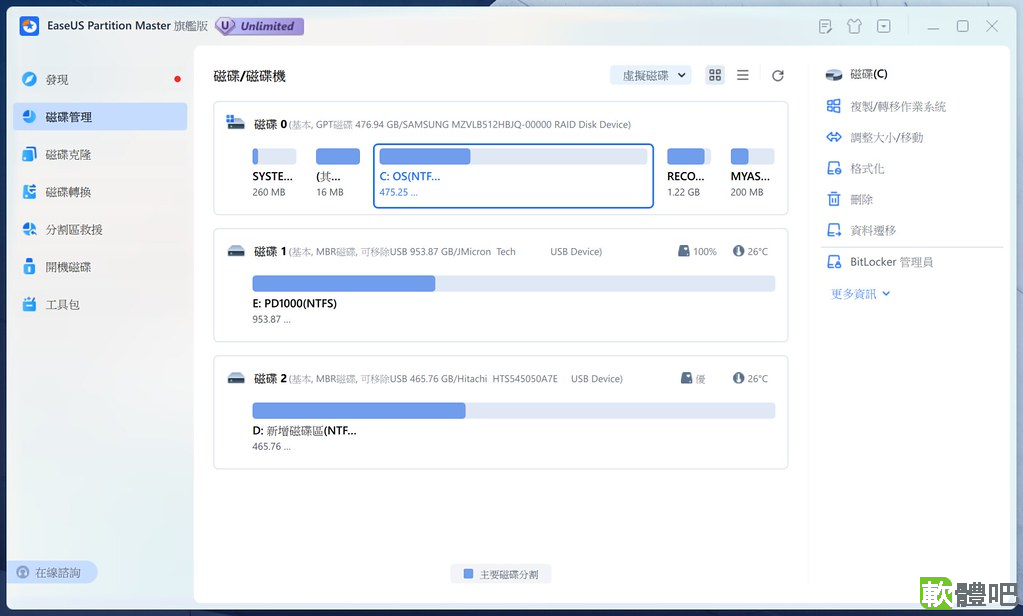Click the 調整大小/移動 arrows icon
The width and height of the screenshot is (1023, 616).
click(x=834, y=137)
